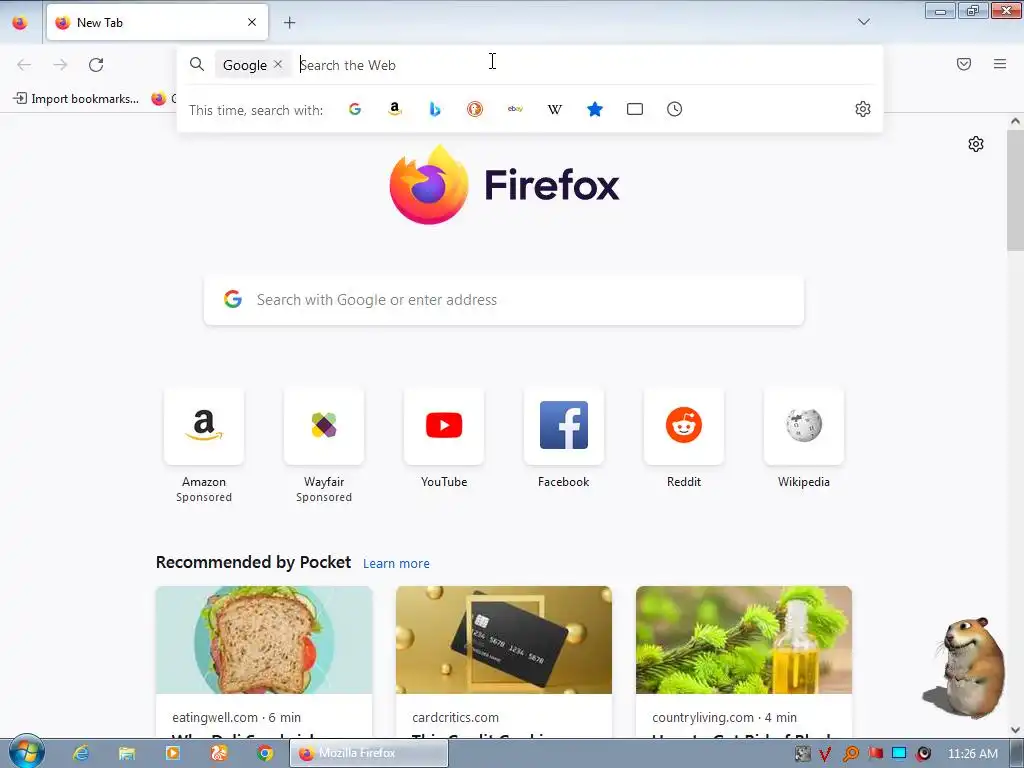
Task: Open the Firefox hamburger application menu
Action: [1000, 64]
